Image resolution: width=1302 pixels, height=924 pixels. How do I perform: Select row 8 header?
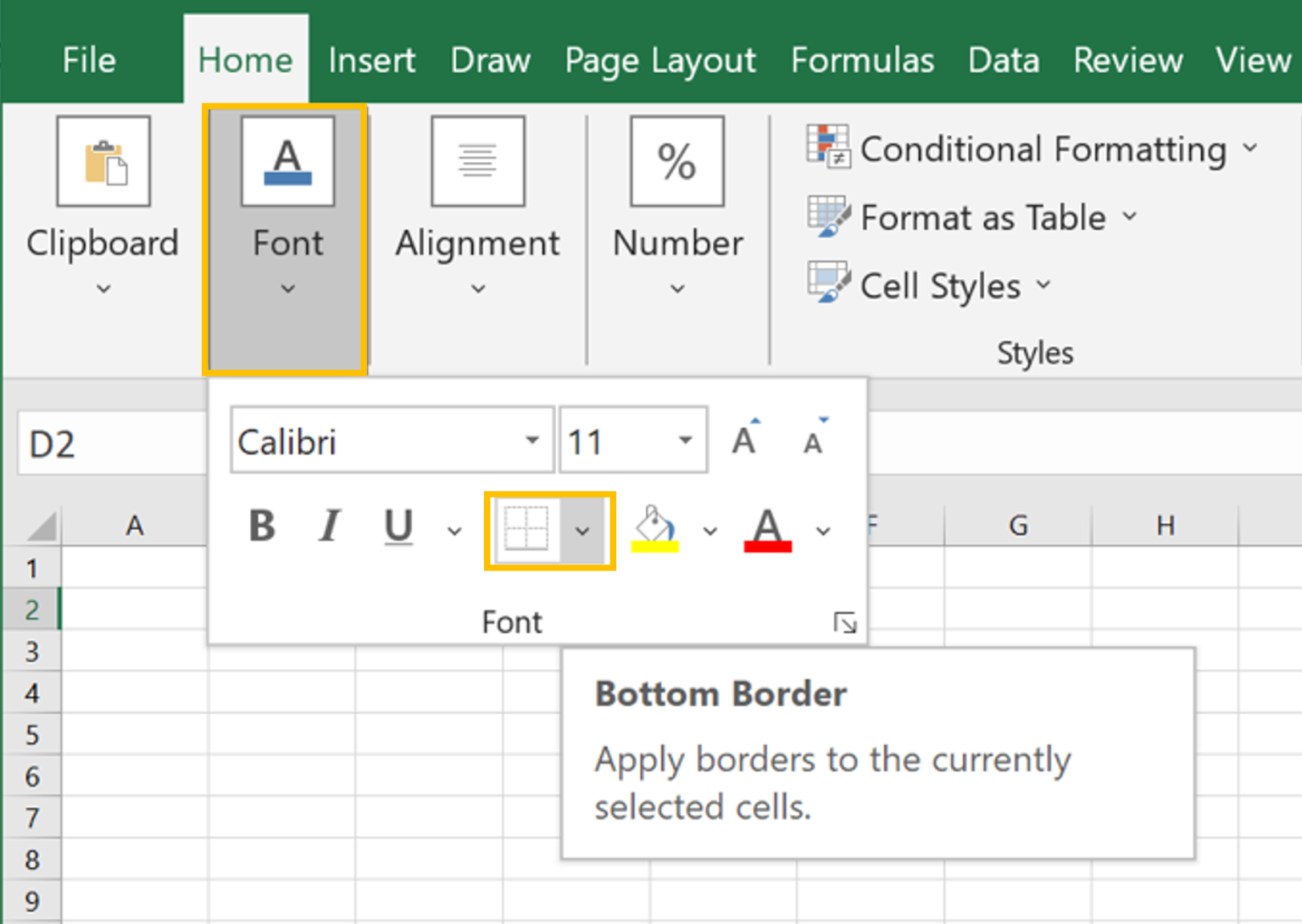(31, 859)
